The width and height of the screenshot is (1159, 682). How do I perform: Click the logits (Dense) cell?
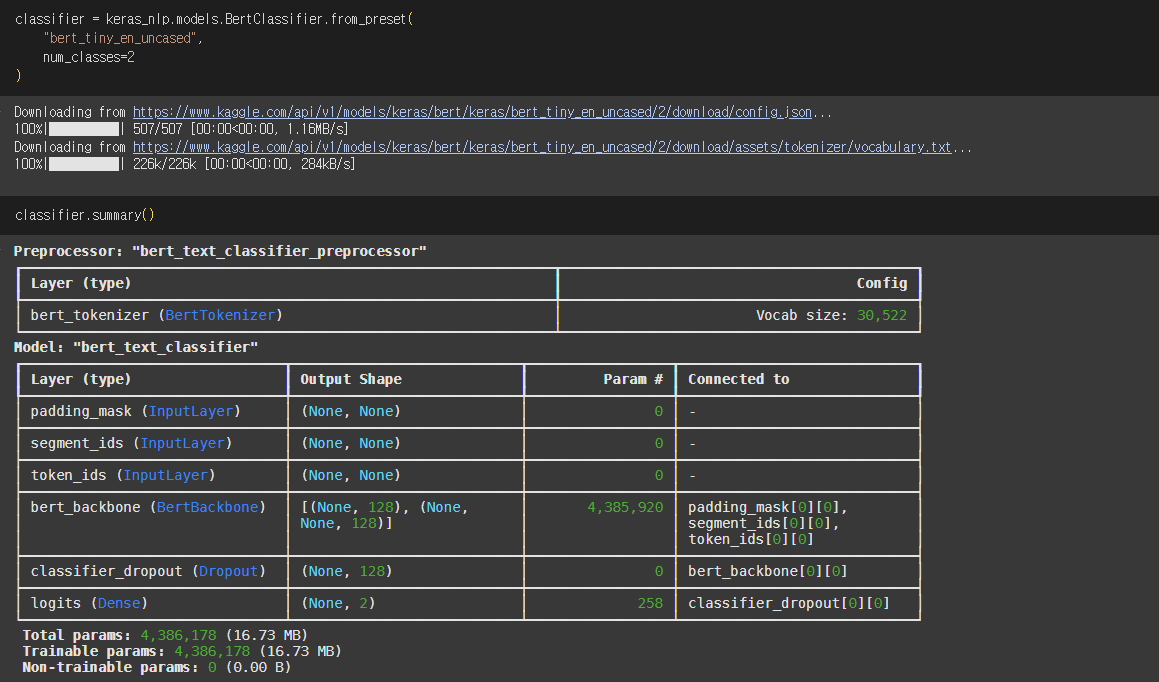153,604
